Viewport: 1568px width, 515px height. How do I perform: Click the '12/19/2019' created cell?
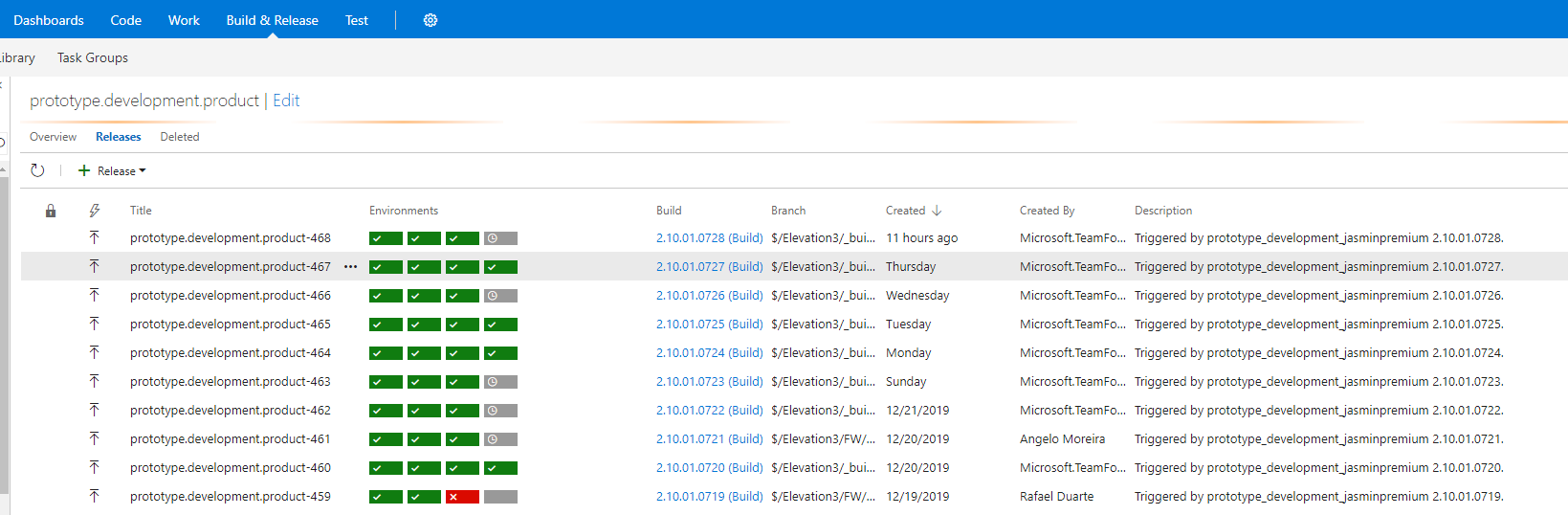tap(917, 497)
